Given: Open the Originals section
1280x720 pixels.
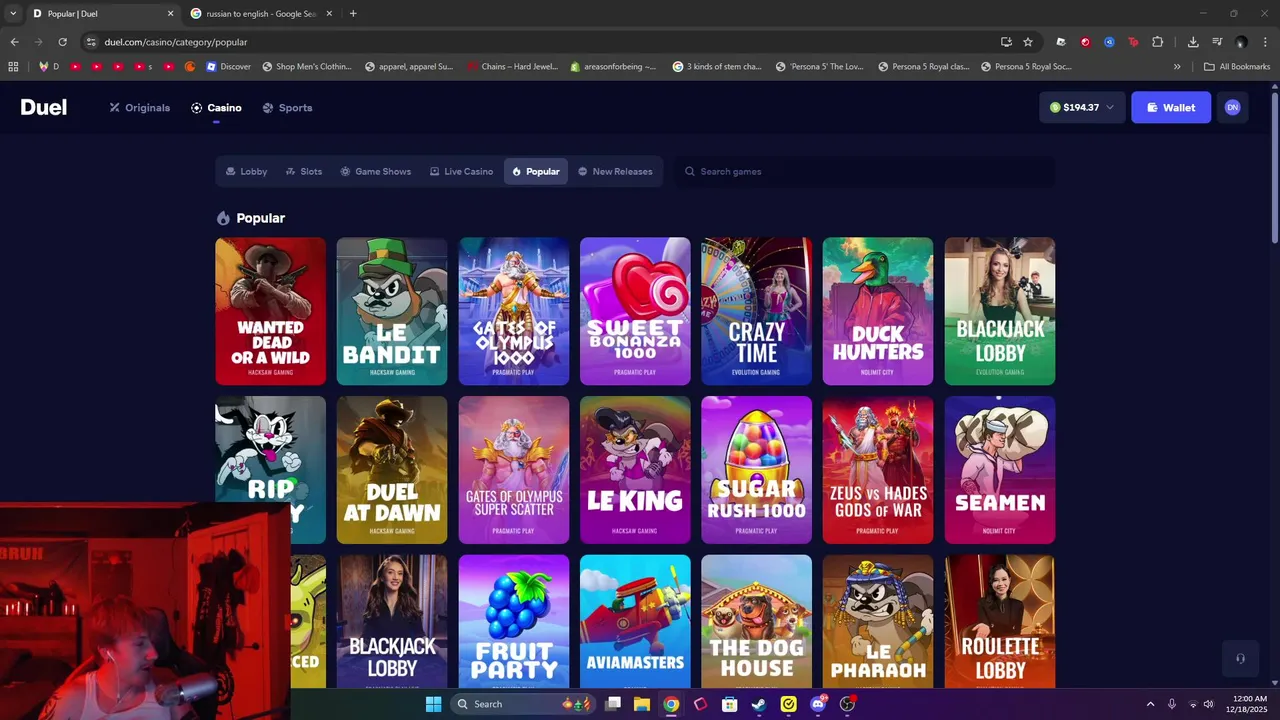Looking at the screenshot, I should click(140, 108).
